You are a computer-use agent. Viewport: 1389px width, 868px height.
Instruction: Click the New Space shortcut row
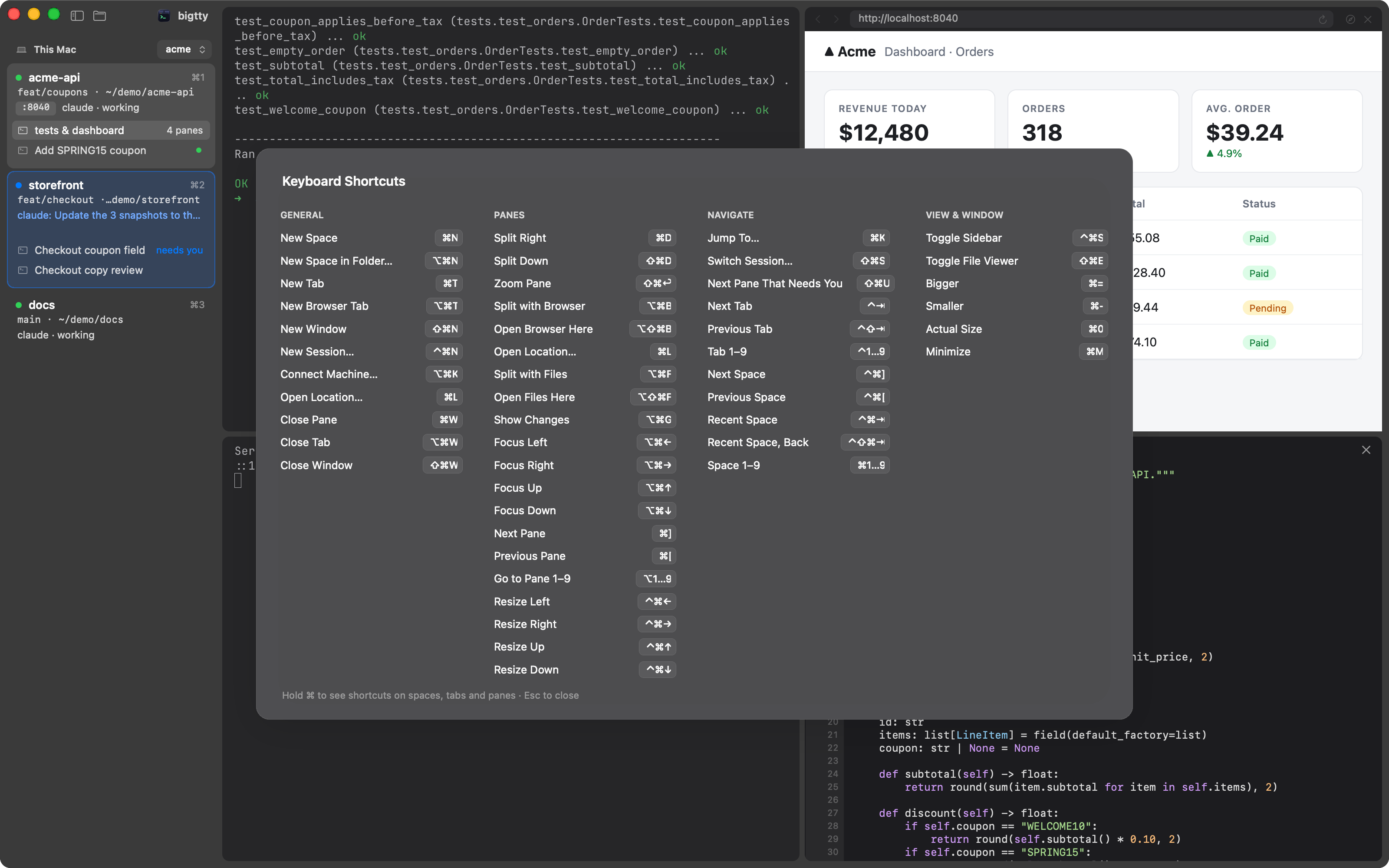pos(372,238)
